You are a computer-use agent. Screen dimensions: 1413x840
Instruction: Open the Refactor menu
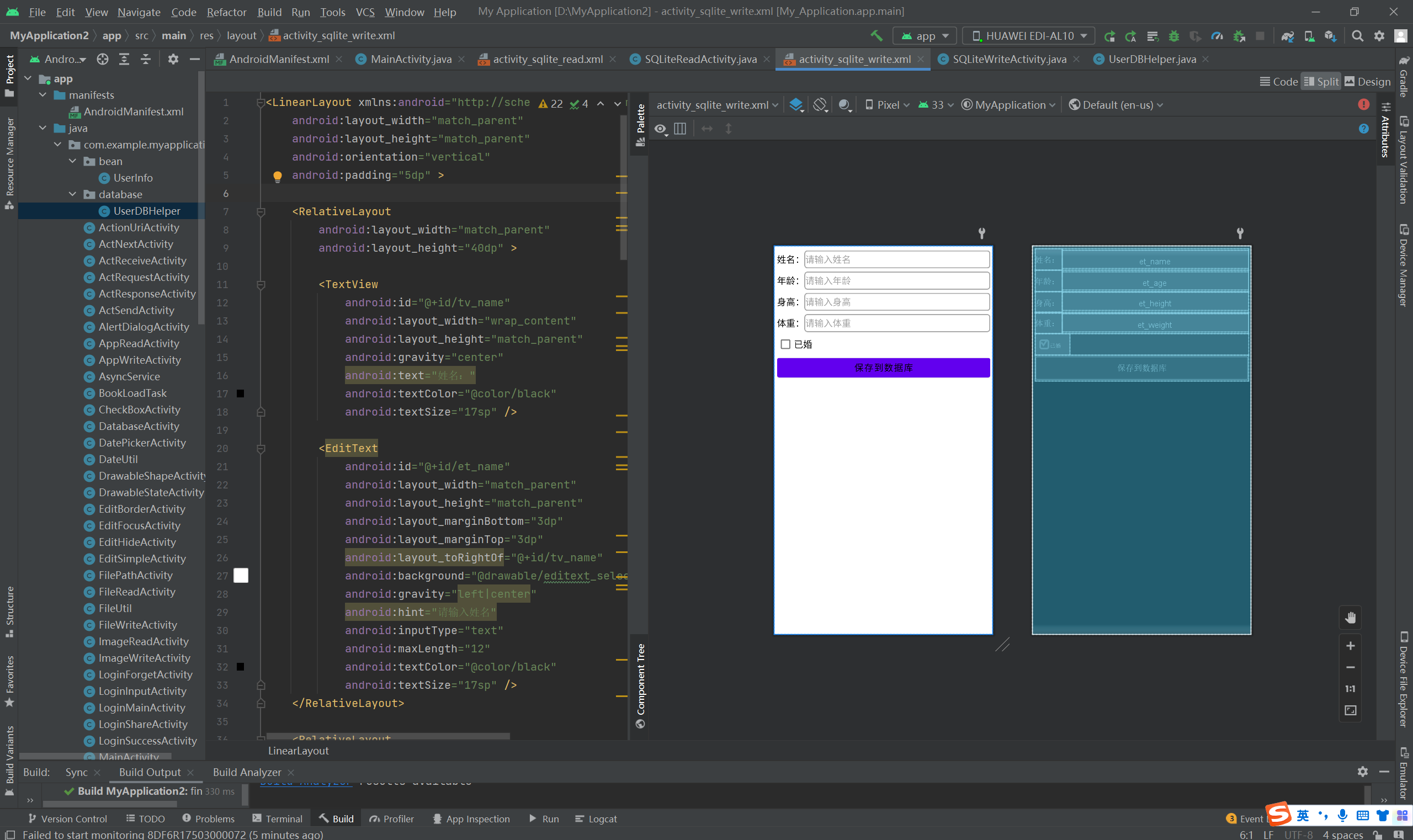coord(226,12)
